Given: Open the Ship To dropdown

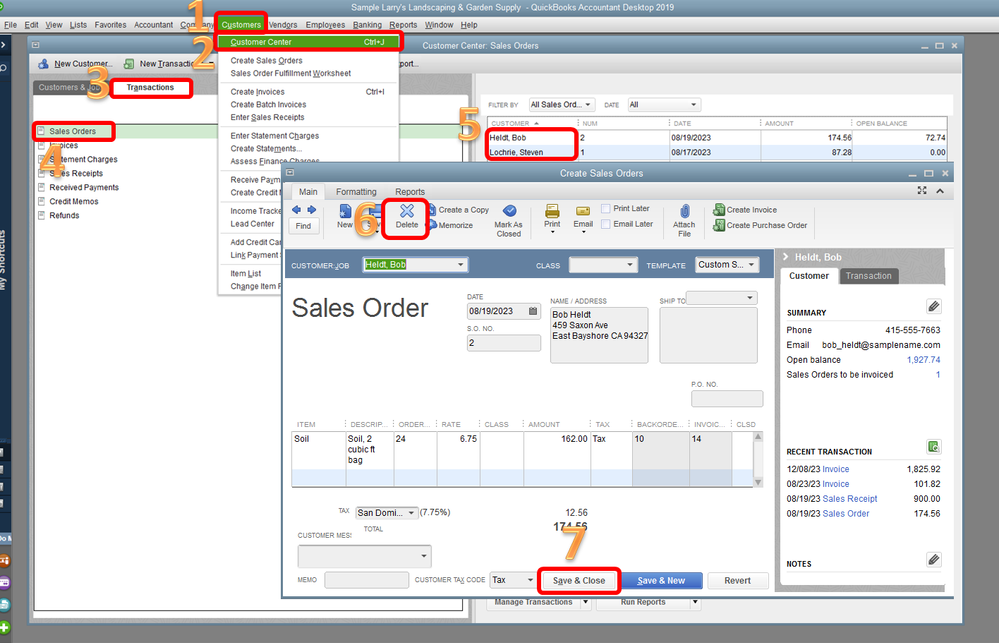Looking at the screenshot, I should coord(750,298).
